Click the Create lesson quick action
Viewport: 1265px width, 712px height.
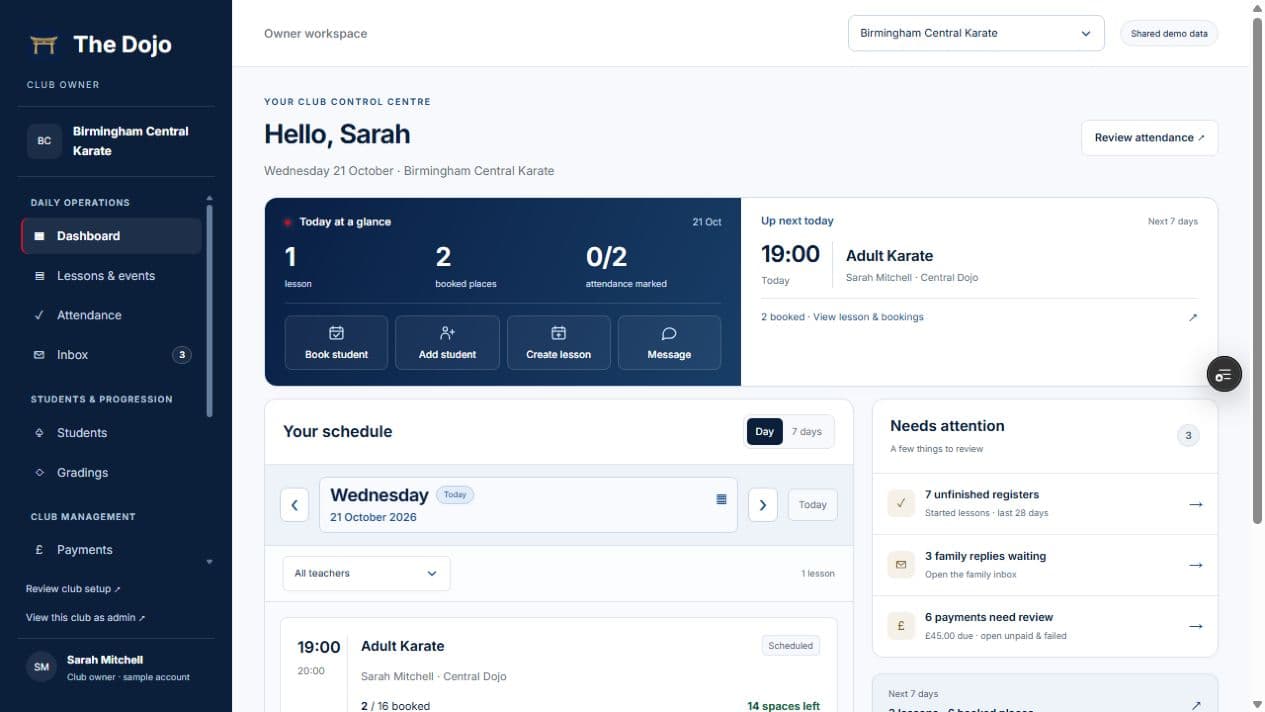(x=558, y=343)
